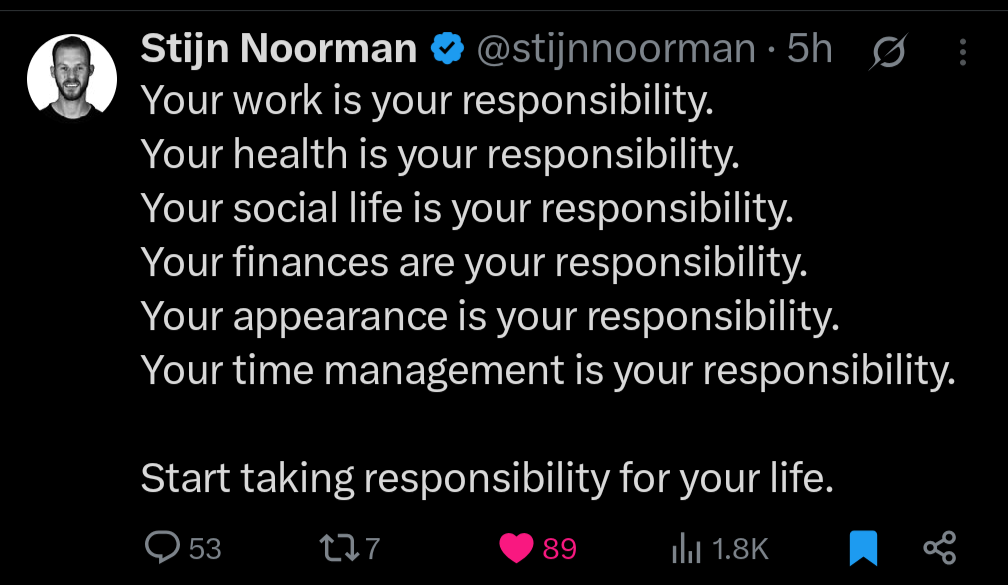Open the three-dot more options menu

963,52
